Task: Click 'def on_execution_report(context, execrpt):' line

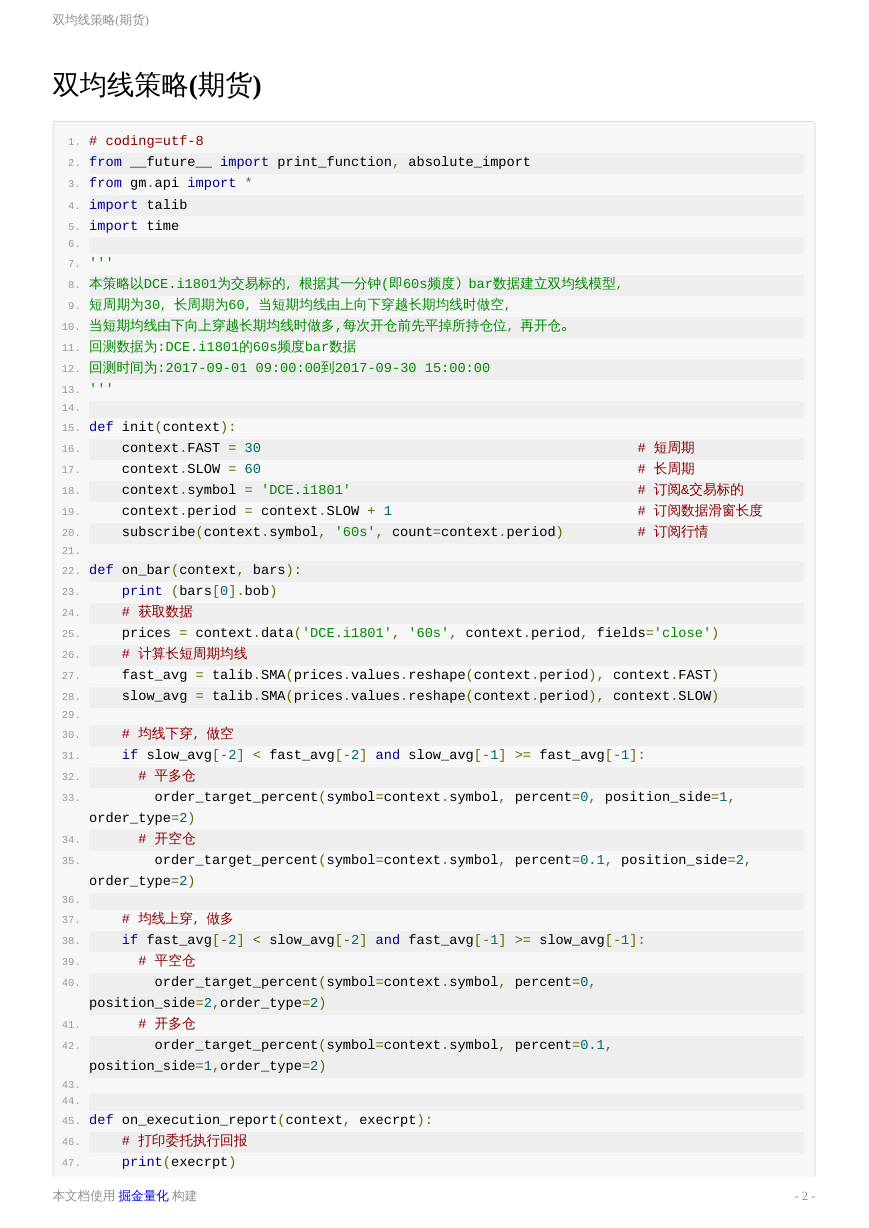Action: coord(261,1120)
